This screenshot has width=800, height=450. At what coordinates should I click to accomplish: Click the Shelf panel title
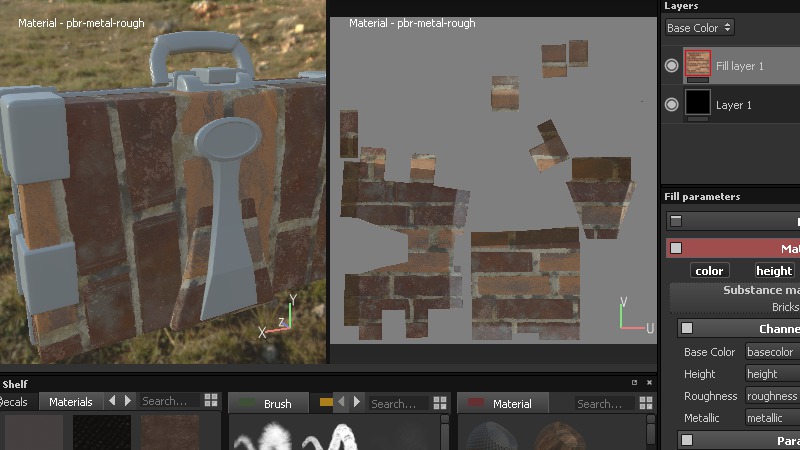tap(15, 384)
